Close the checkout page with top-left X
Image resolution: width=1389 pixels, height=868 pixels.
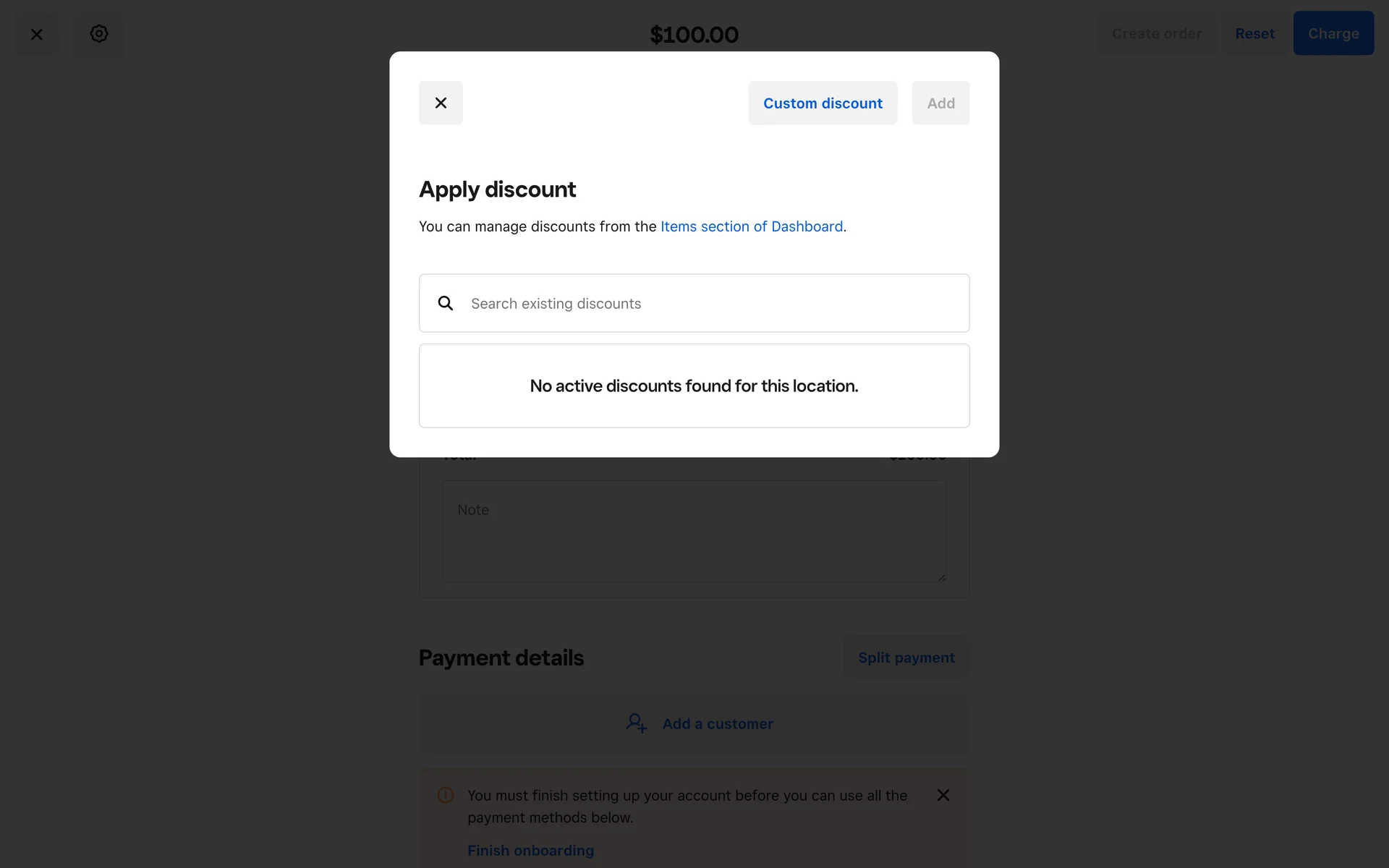pos(37,34)
